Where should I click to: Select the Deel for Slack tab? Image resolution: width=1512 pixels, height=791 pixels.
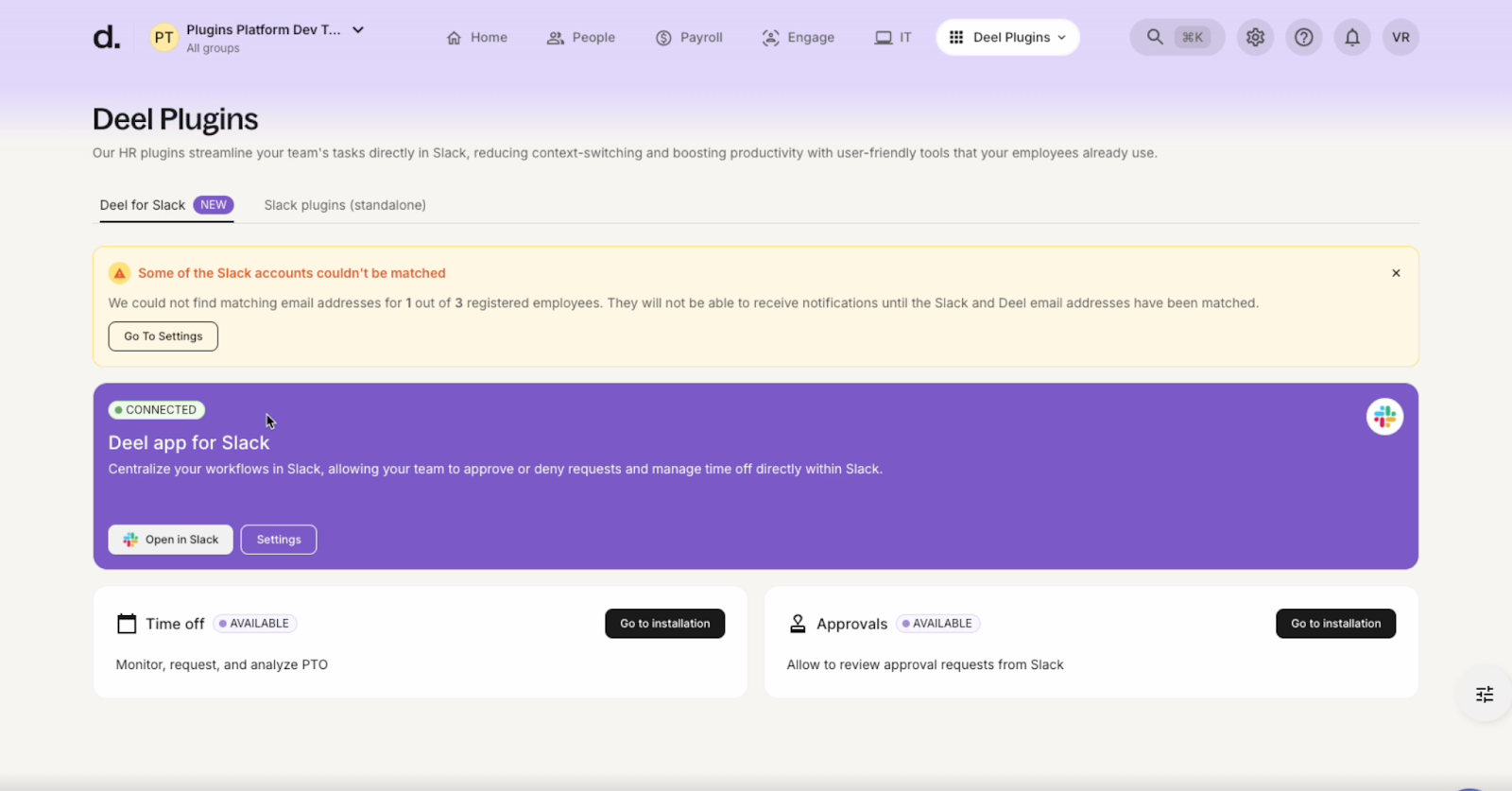pos(144,205)
